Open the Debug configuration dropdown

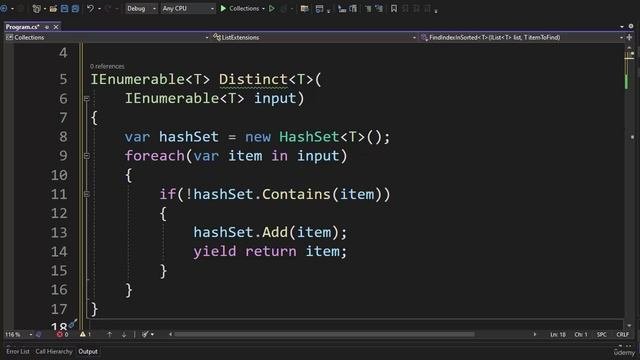141,9
